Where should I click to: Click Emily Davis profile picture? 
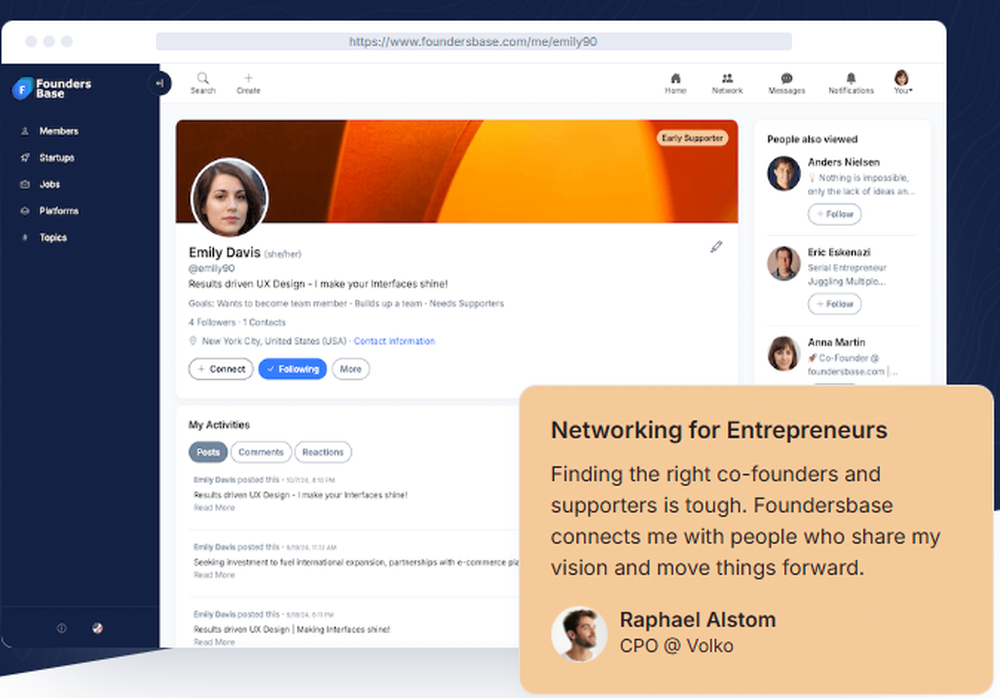tap(230, 197)
